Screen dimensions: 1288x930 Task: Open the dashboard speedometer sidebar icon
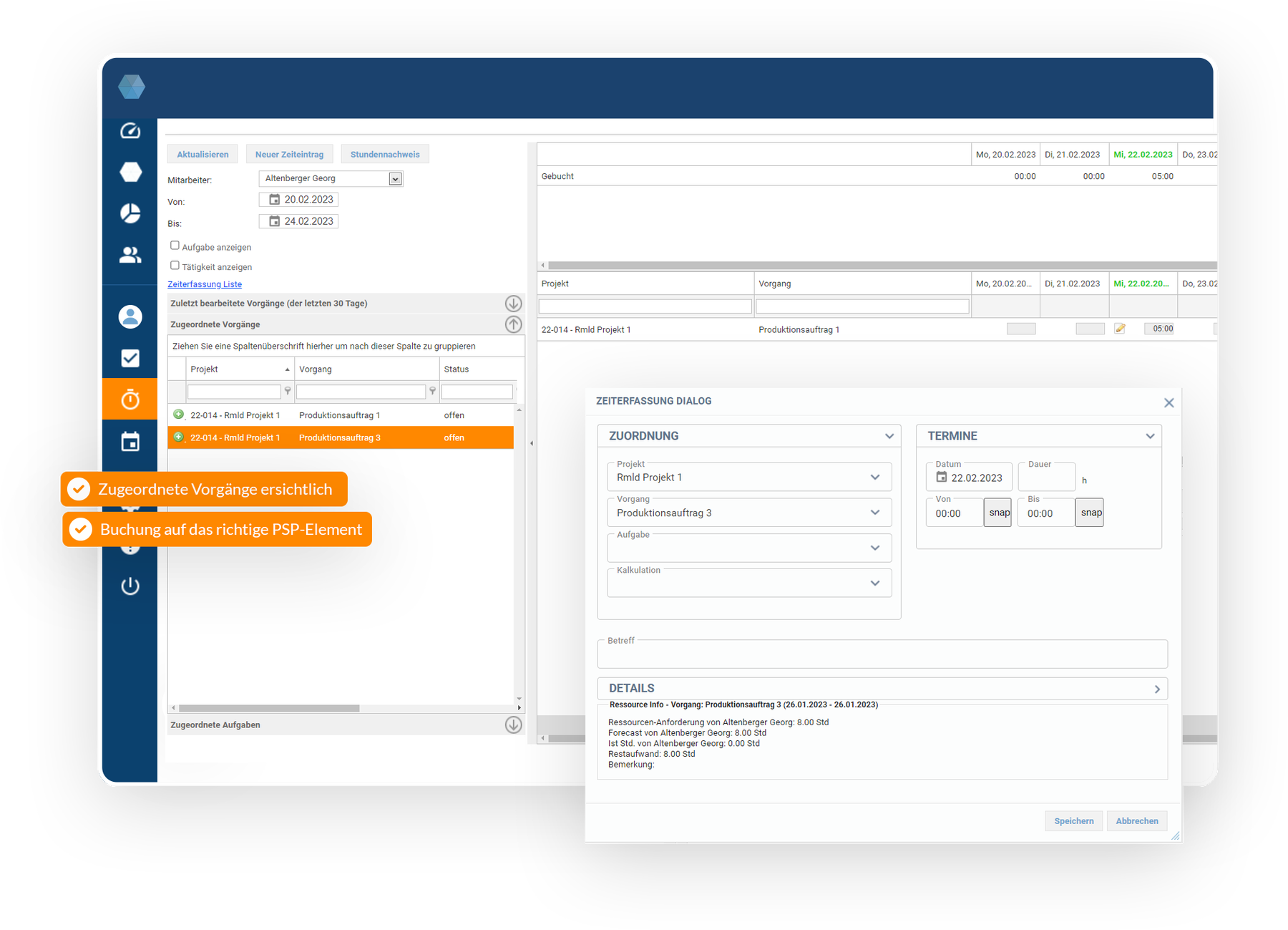point(130,130)
